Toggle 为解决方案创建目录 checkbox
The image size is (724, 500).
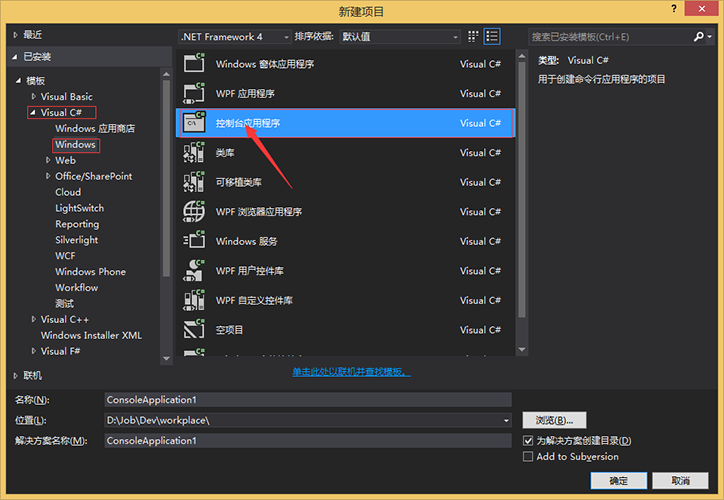click(x=528, y=440)
